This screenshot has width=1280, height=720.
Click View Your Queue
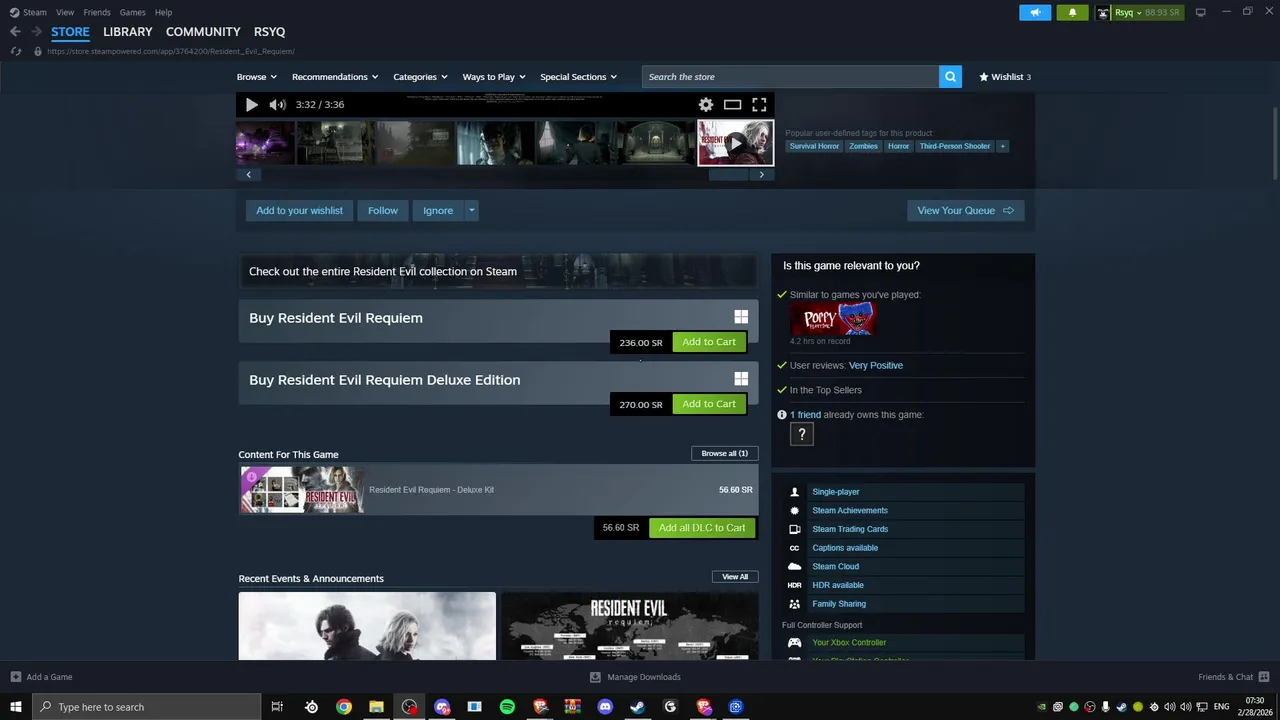click(966, 210)
